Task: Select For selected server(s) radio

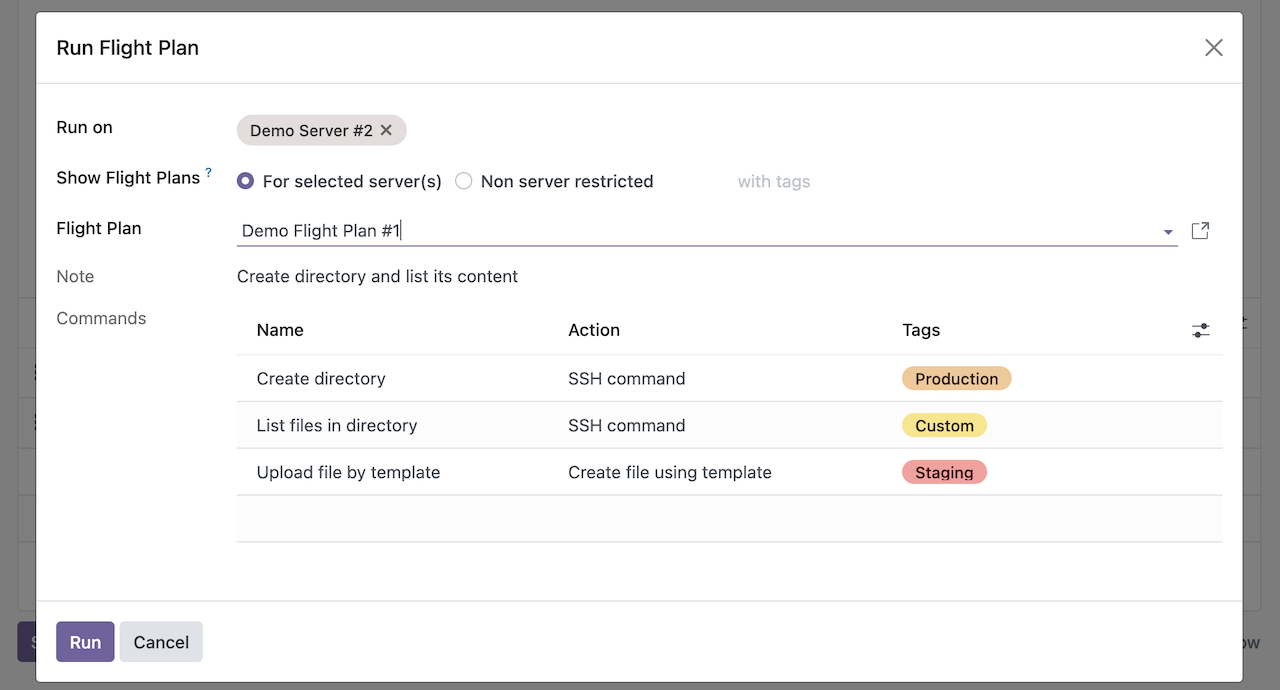Action: pyautogui.click(x=246, y=182)
